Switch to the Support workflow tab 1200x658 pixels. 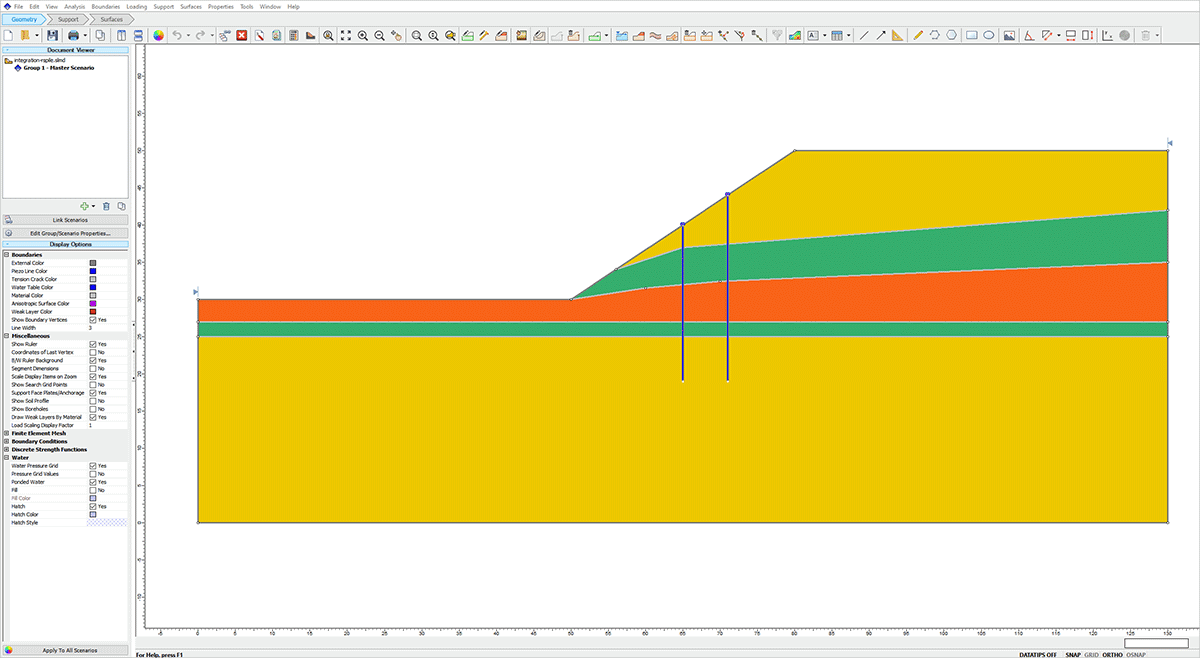pos(68,19)
